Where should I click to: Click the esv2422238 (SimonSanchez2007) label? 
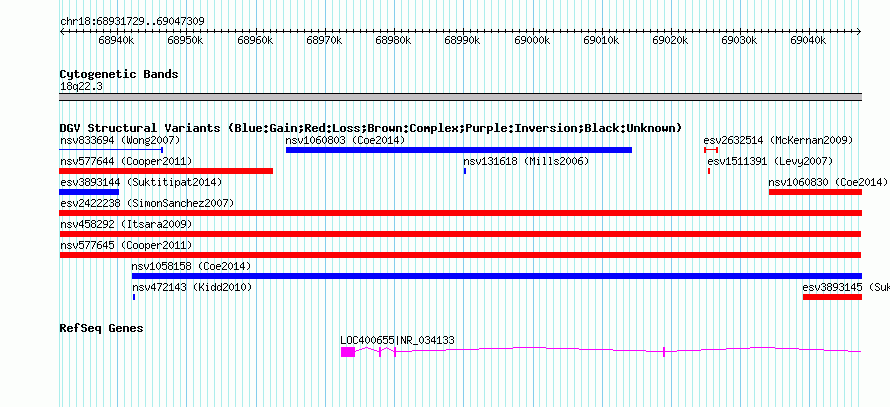click(x=147, y=203)
